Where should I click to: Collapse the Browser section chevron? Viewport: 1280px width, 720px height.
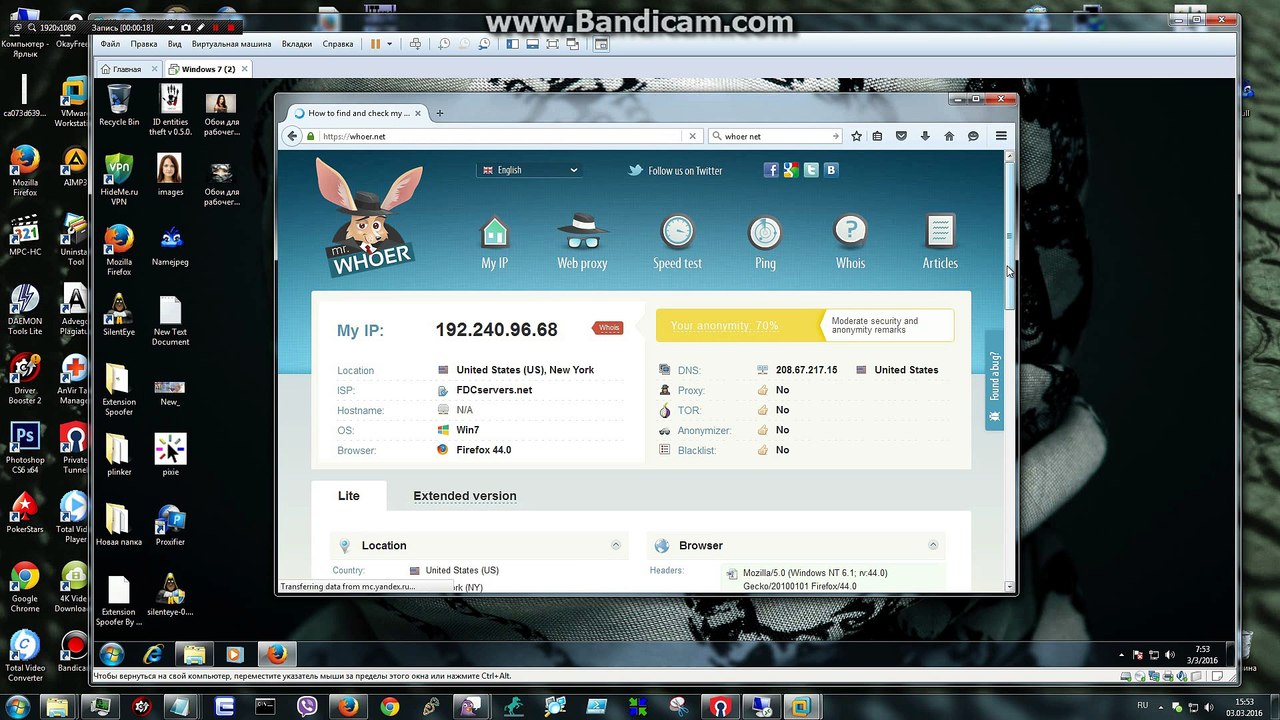pos(933,545)
